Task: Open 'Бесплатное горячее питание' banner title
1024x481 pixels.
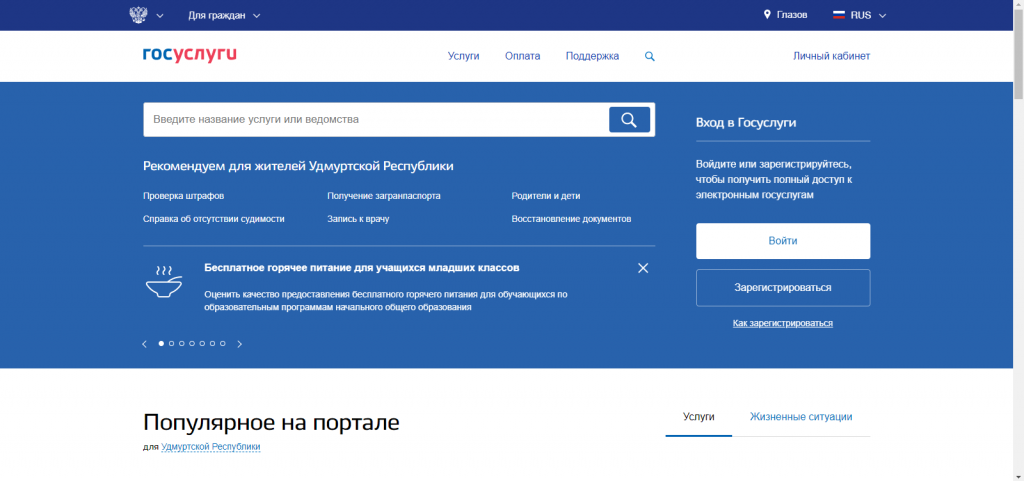Action: (x=362, y=268)
